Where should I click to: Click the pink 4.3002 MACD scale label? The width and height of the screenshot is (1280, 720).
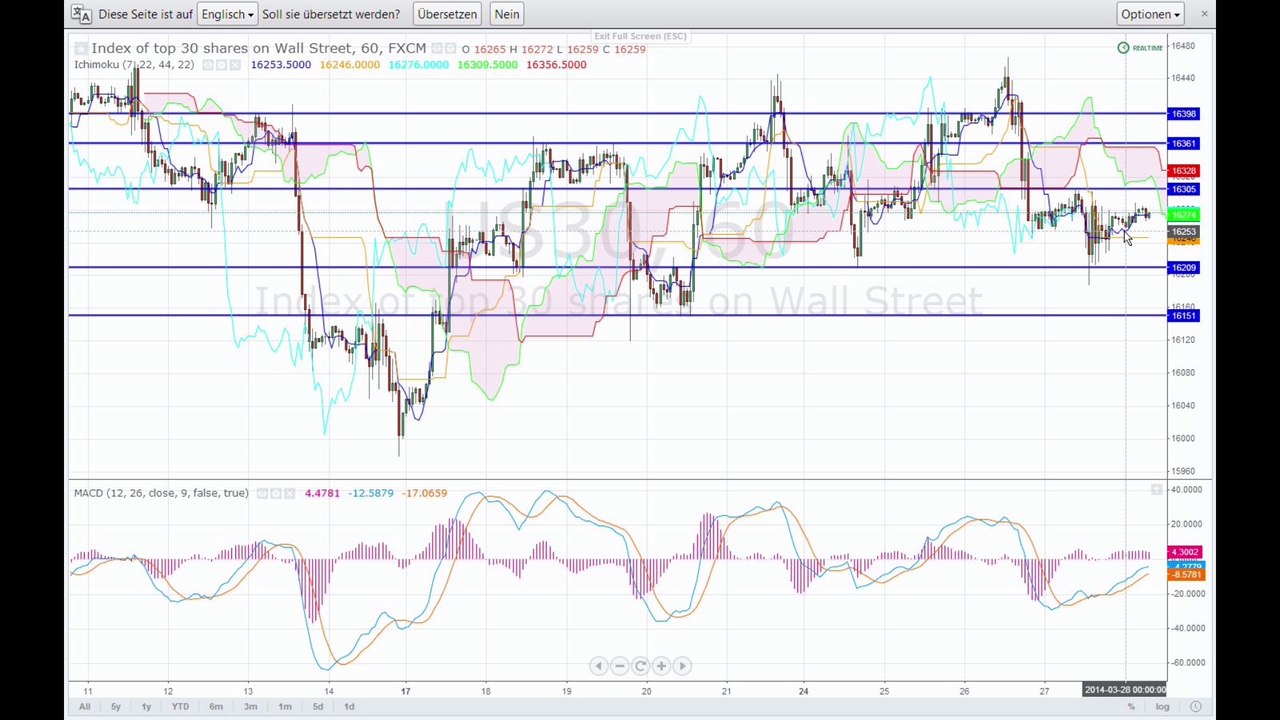tap(1185, 552)
